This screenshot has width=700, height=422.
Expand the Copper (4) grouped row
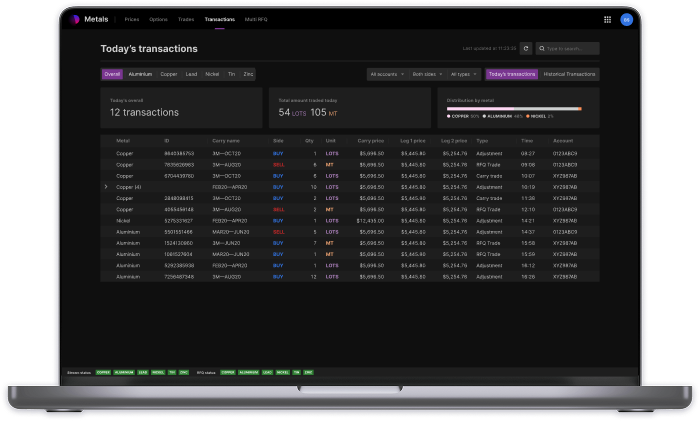point(107,187)
